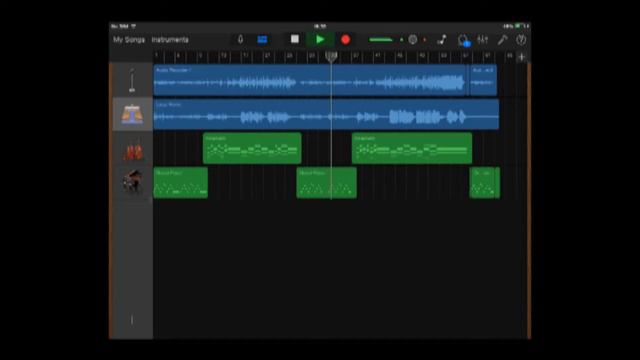This screenshot has height=360, width=640.
Task: Select the blue Tracks view button
Action: tap(262, 40)
